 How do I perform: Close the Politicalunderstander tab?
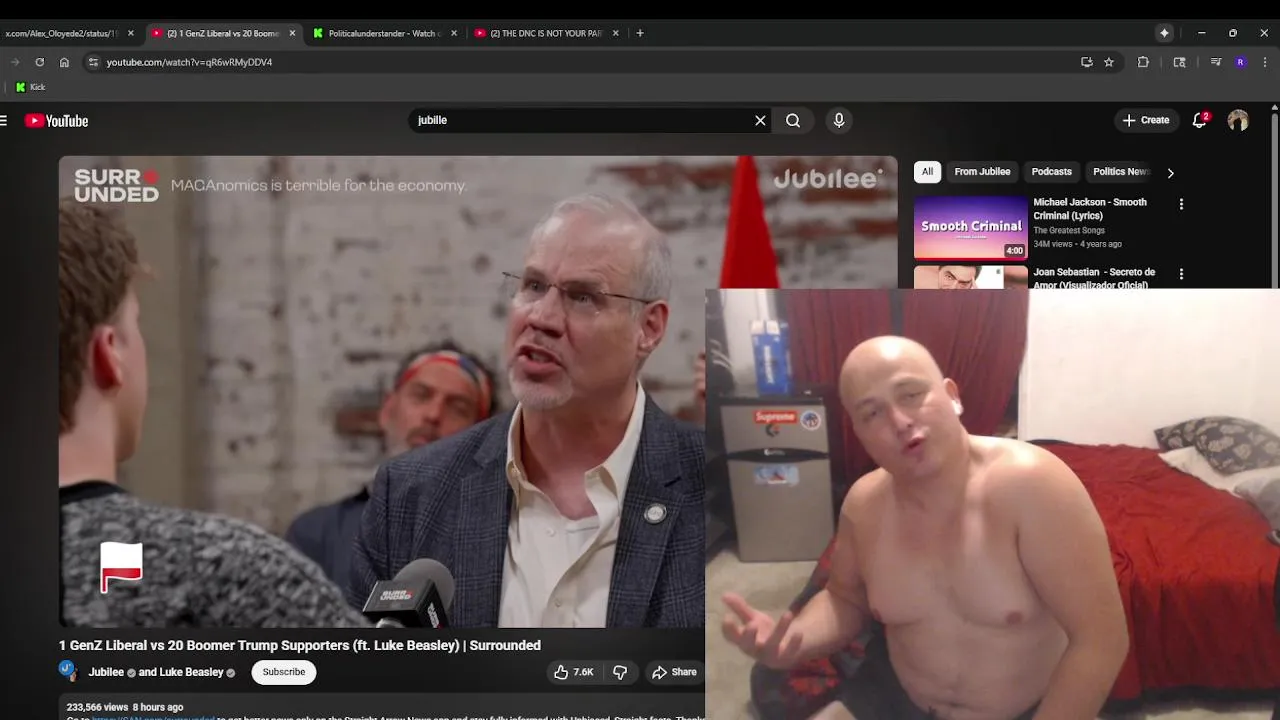pyautogui.click(x=454, y=33)
